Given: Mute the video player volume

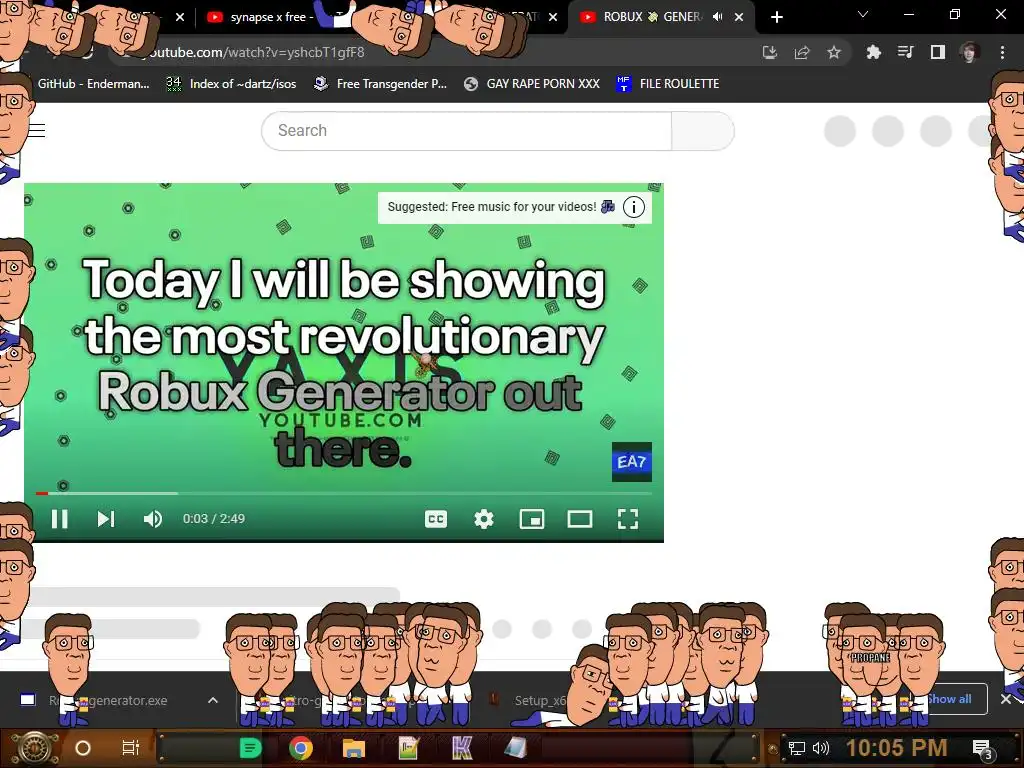Looking at the screenshot, I should click(x=153, y=519).
